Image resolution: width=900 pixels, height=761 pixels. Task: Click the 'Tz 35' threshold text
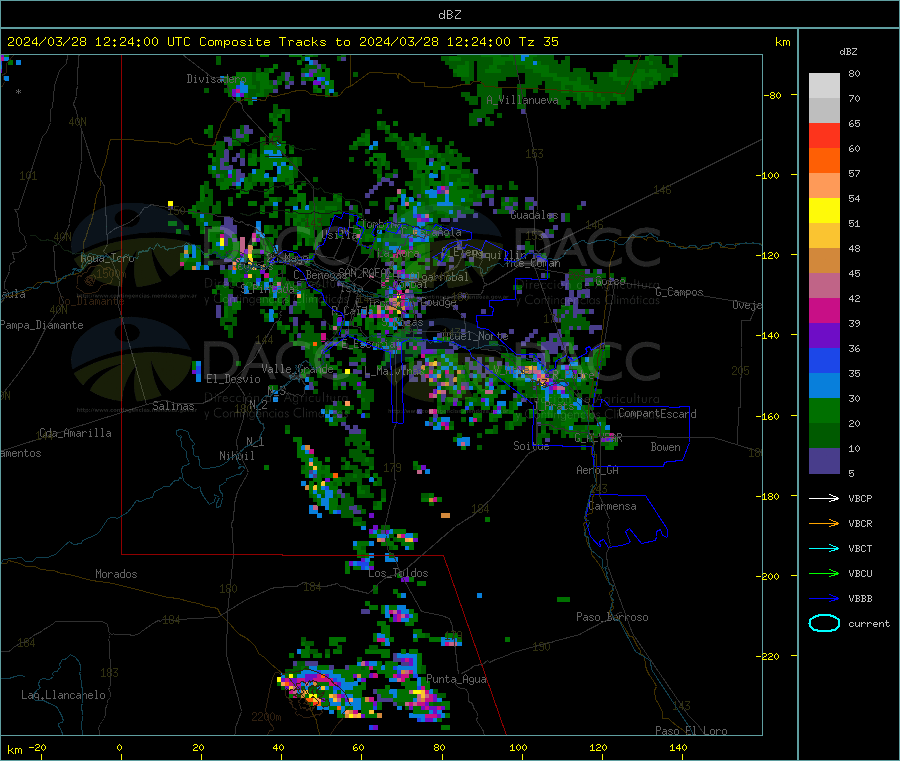tap(538, 42)
